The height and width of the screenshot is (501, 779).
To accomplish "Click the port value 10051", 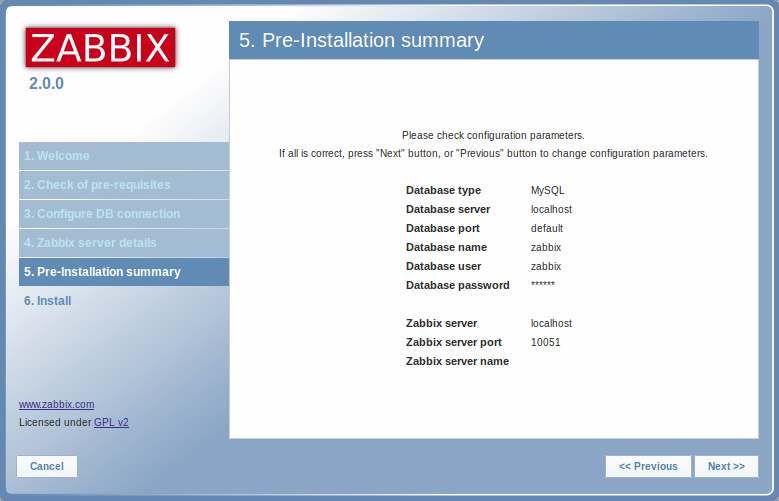I will coord(545,342).
